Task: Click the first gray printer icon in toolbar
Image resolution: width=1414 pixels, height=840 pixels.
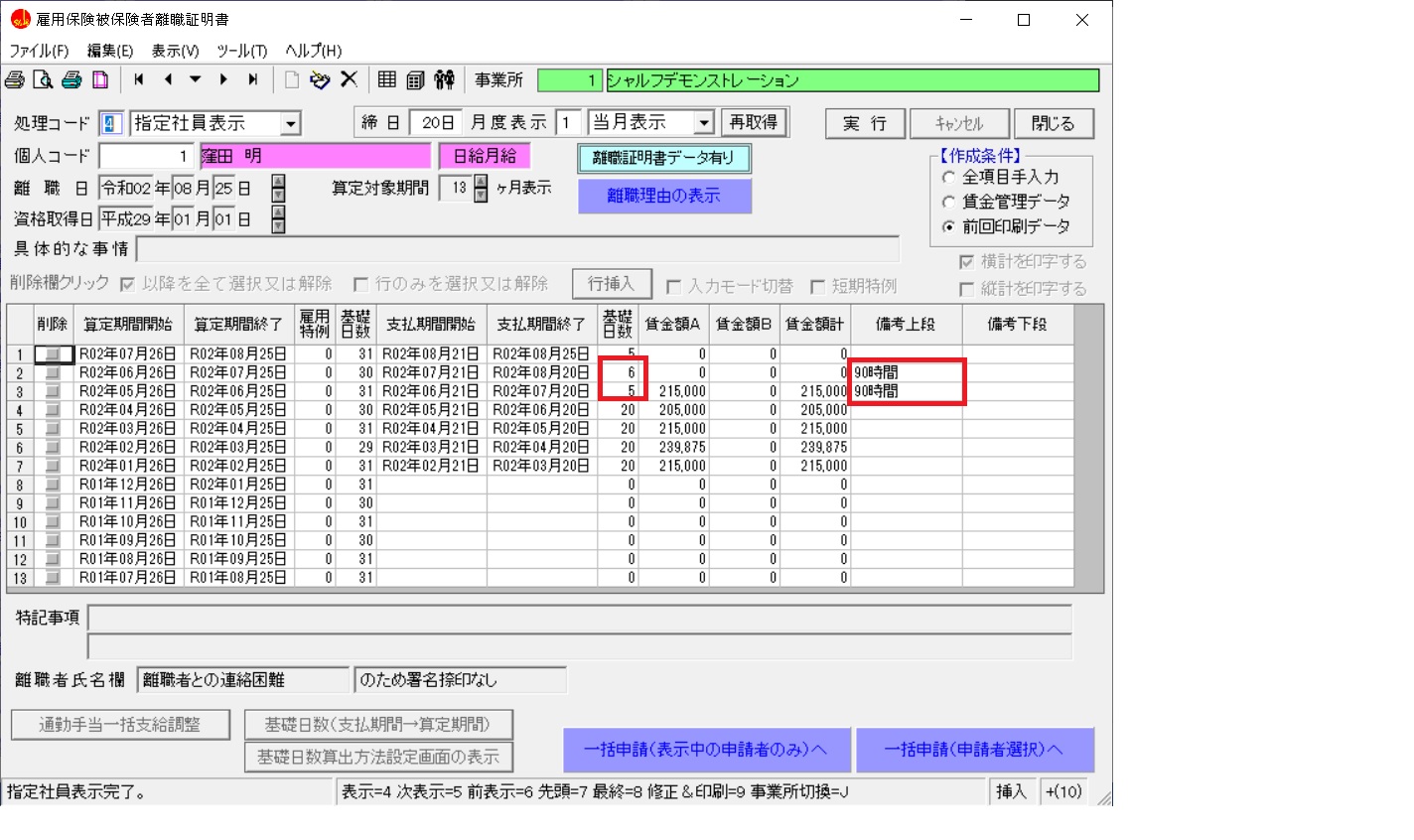Action: point(15,80)
